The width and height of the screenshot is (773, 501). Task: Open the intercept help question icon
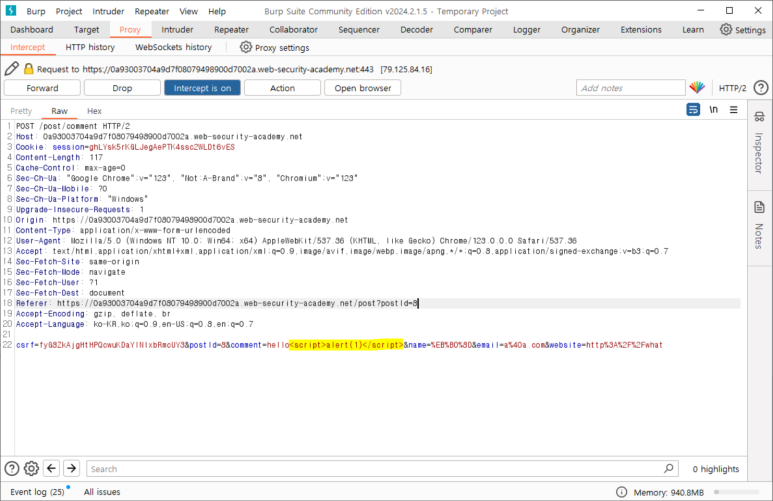761,88
